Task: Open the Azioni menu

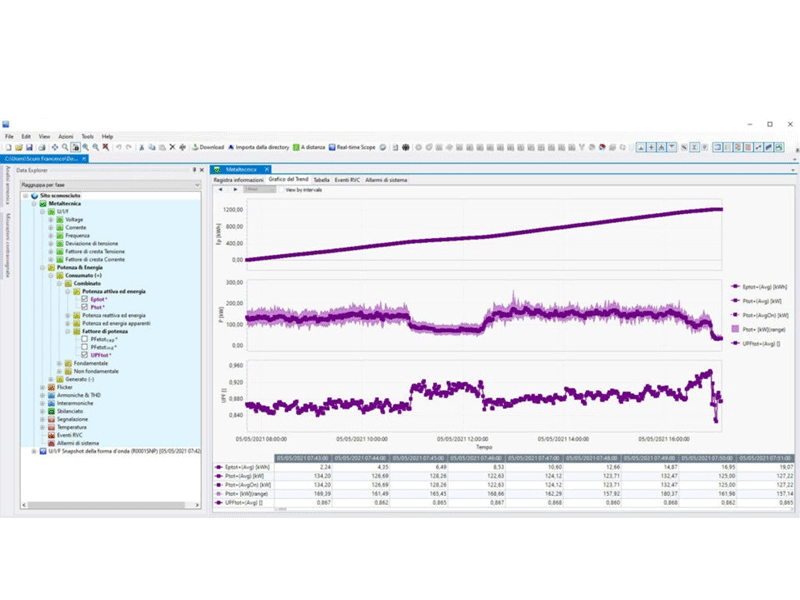Action: tap(65, 136)
